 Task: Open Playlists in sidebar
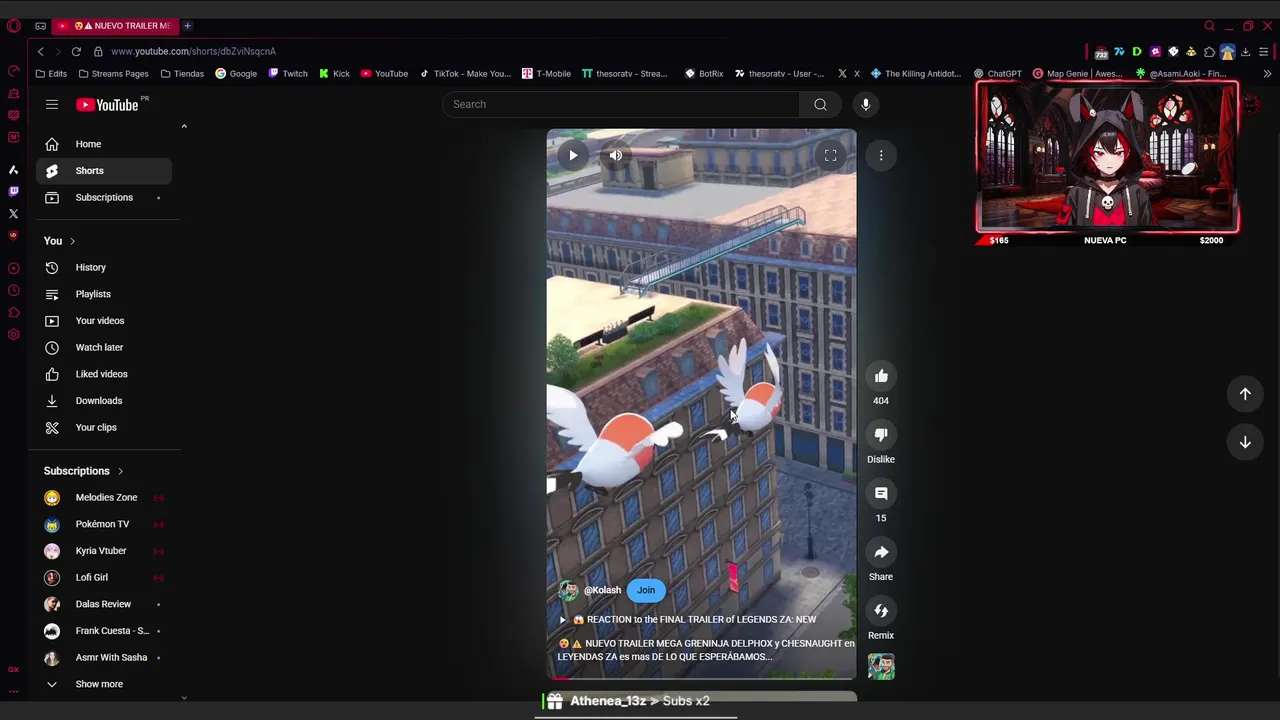(x=104, y=294)
